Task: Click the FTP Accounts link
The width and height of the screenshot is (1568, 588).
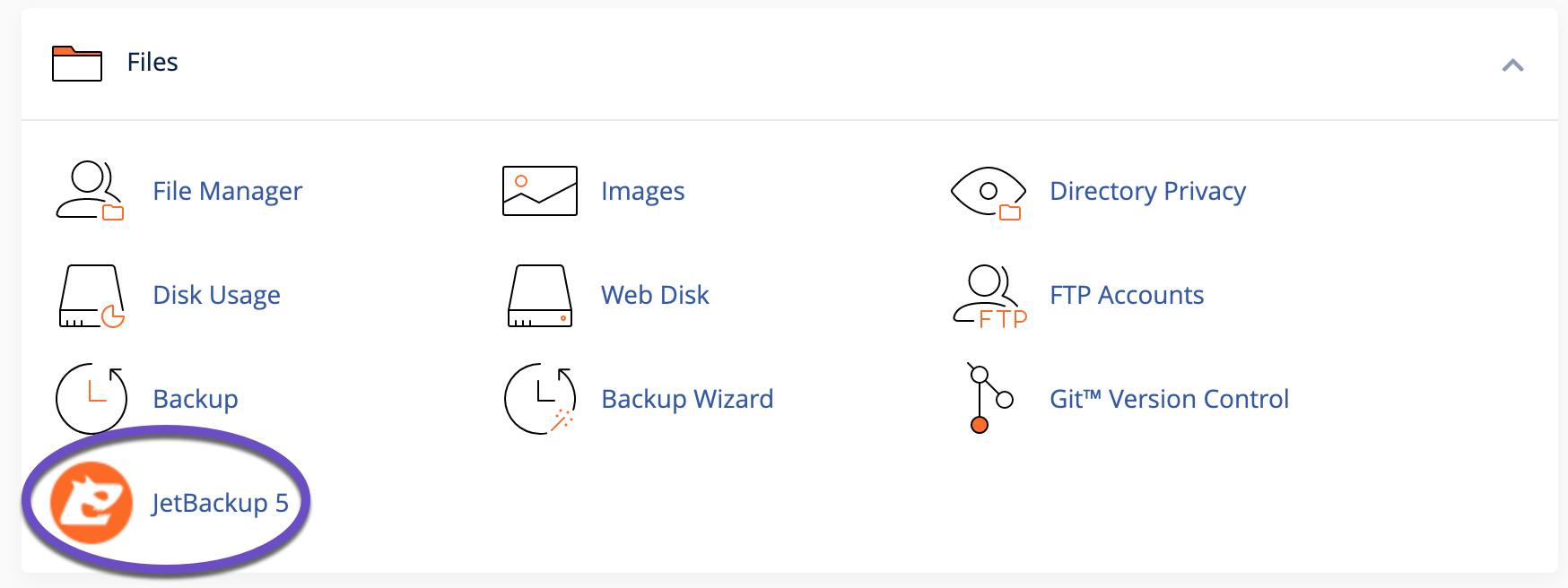Action: pyautogui.click(x=1127, y=295)
